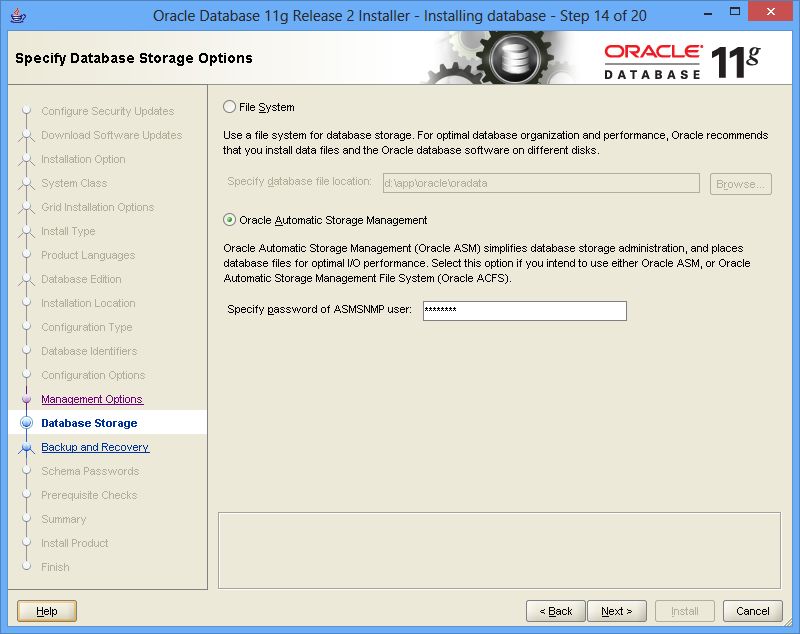Click the Finish step

pyautogui.click(x=55, y=567)
